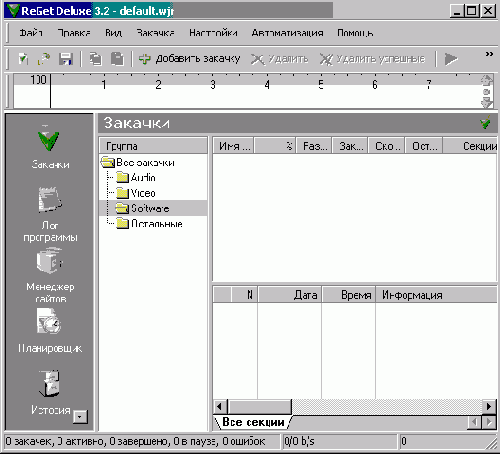
Task: Open the Правка menu
Action: point(74,33)
